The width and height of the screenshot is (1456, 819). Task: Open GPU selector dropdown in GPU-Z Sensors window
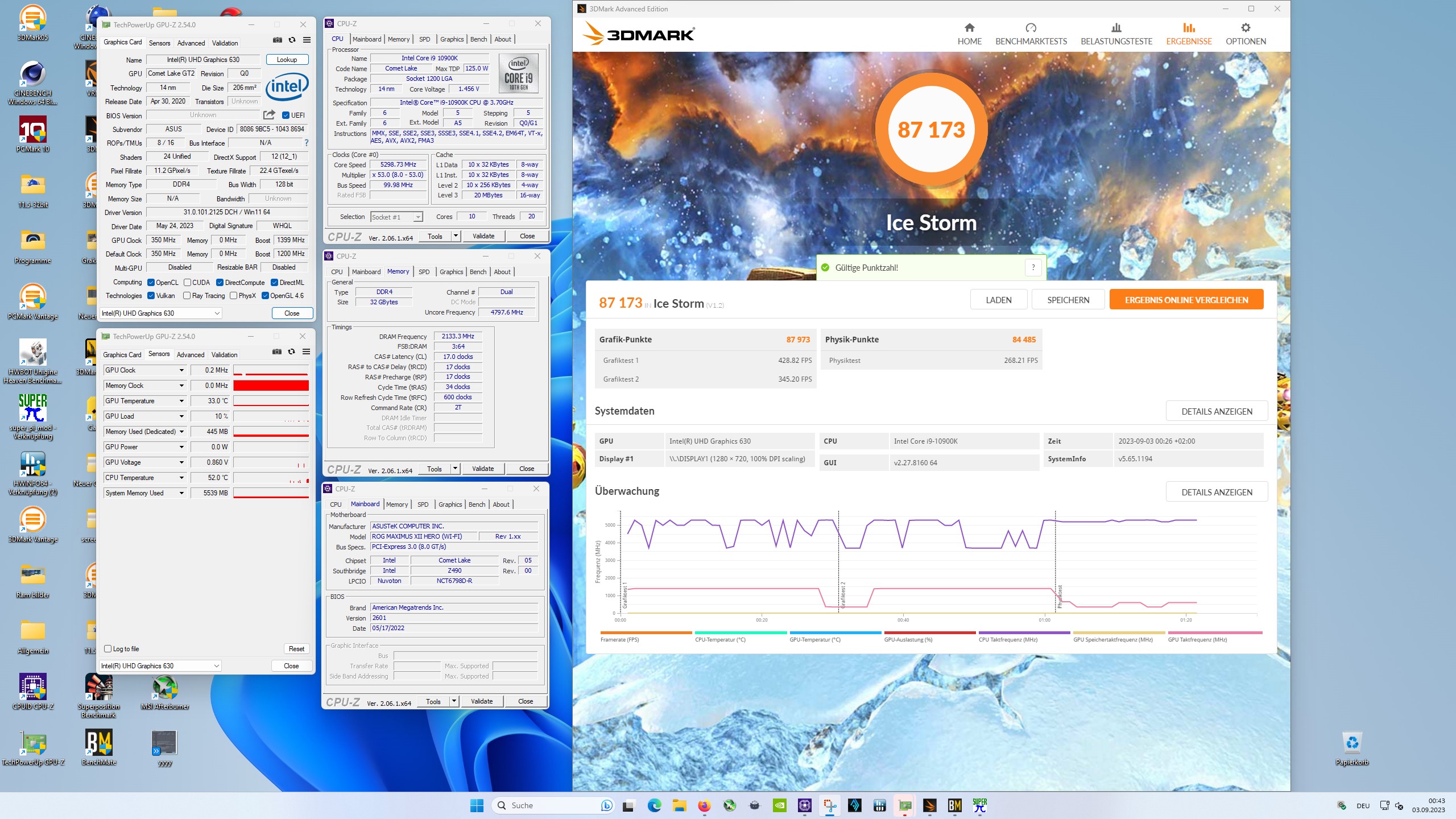[160, 665]
